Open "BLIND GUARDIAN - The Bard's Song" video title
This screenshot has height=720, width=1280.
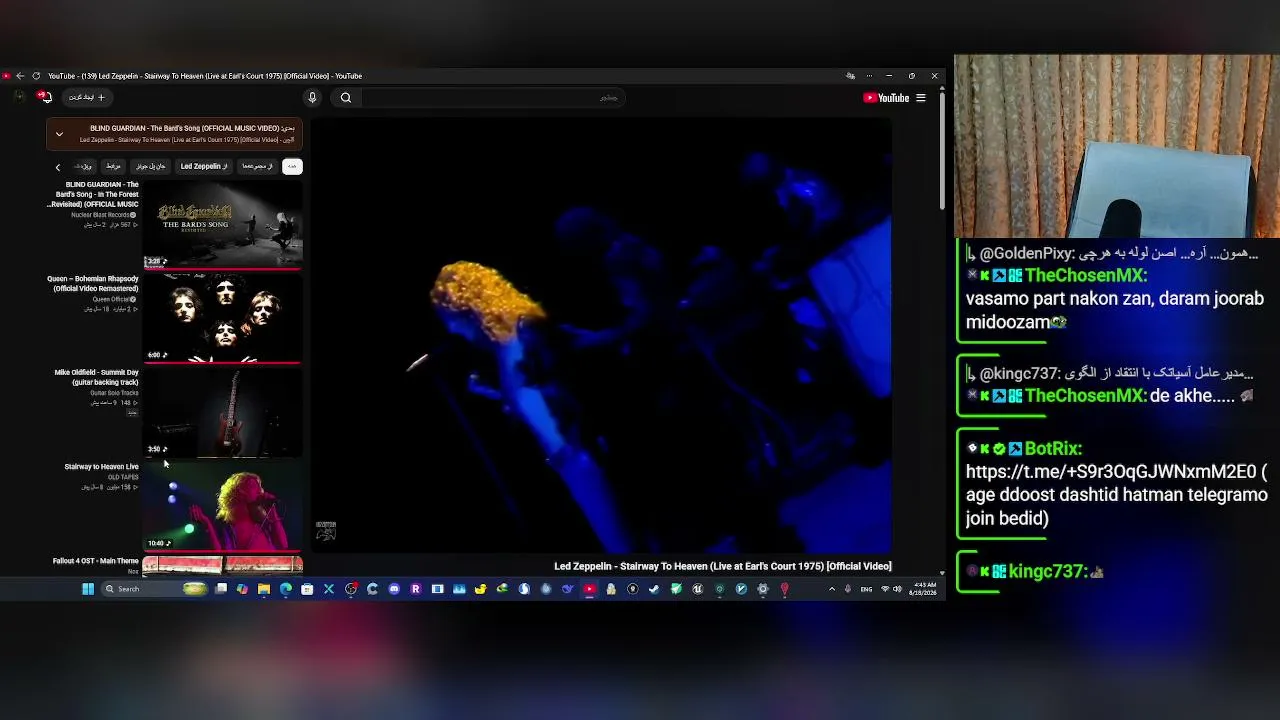click(94, 194)
